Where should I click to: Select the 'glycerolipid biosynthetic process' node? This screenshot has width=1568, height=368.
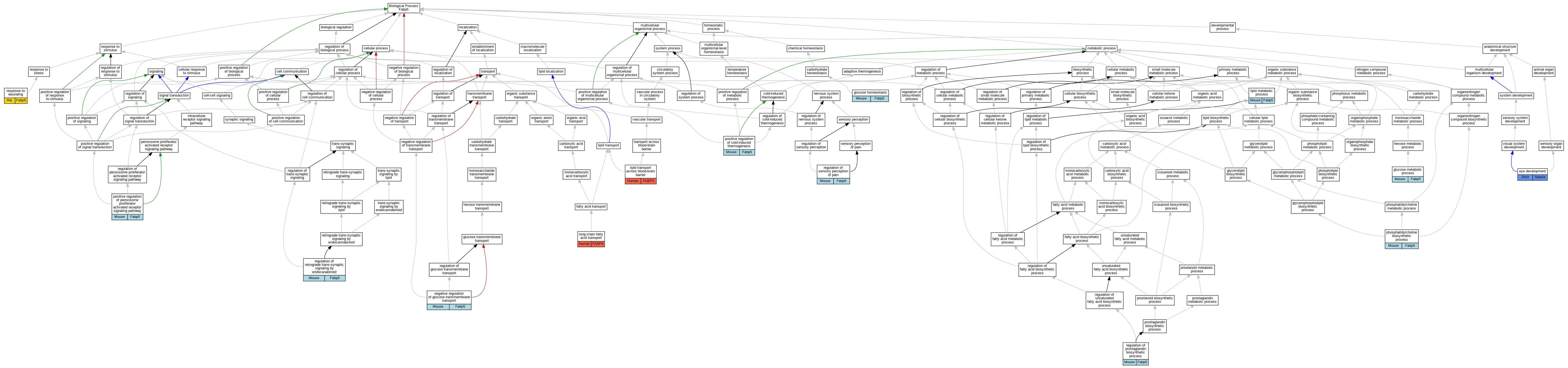(x=1236, y=175)
